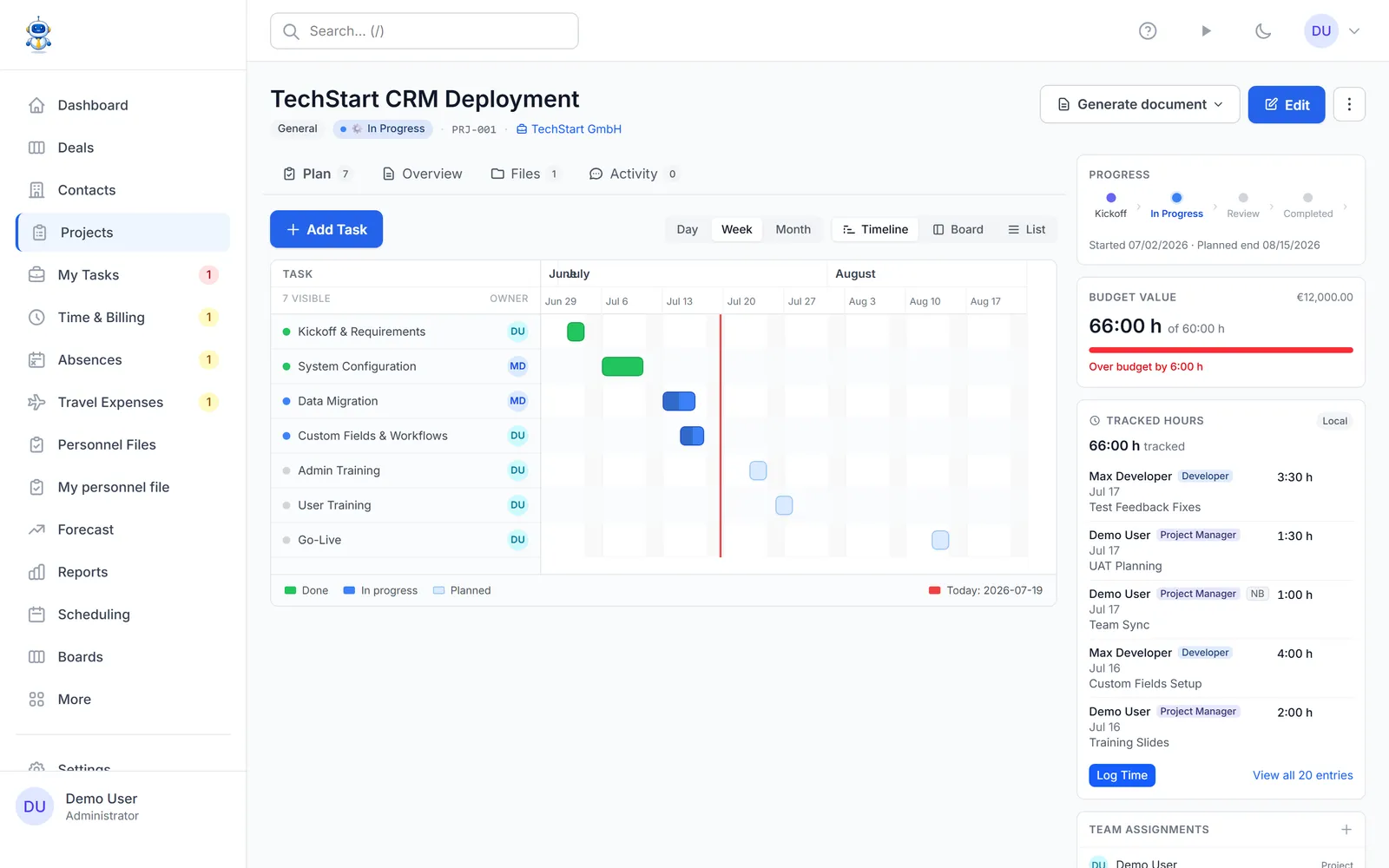Screen dimensions: 1389x868
Task: Open Boards in sidebar
Action: (122, 657)
